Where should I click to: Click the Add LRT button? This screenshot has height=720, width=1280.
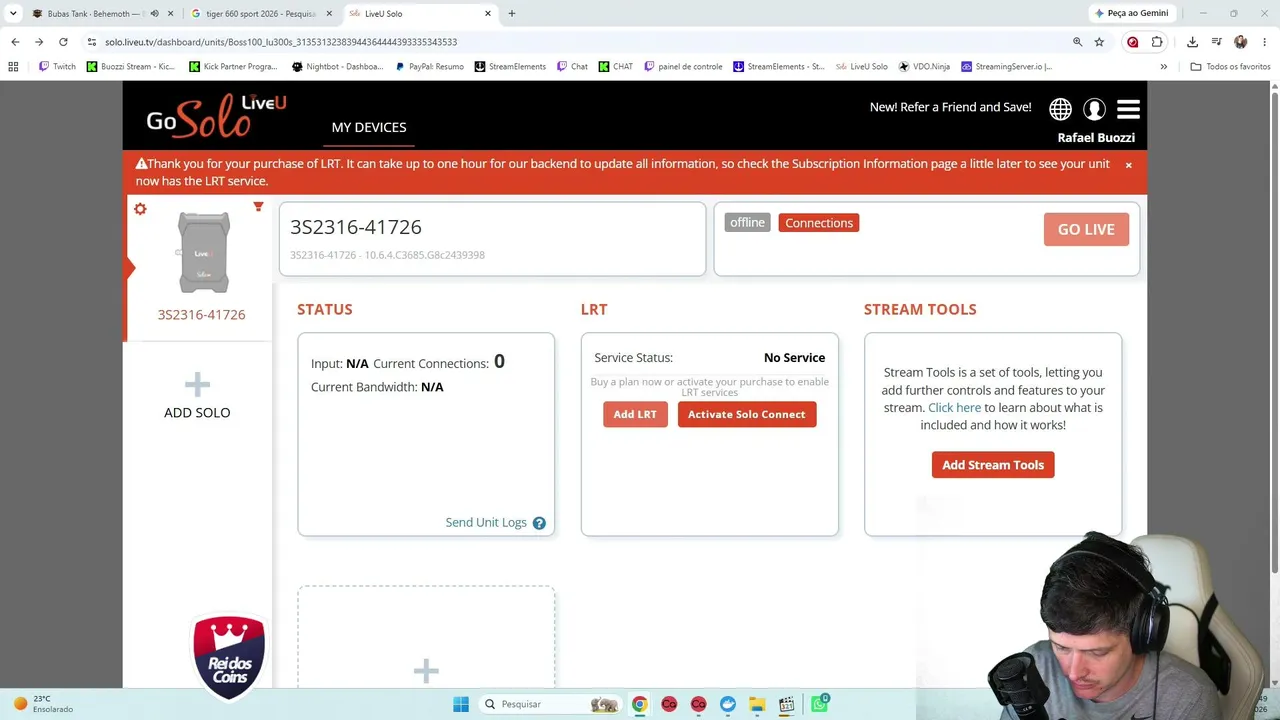[635, 415]
